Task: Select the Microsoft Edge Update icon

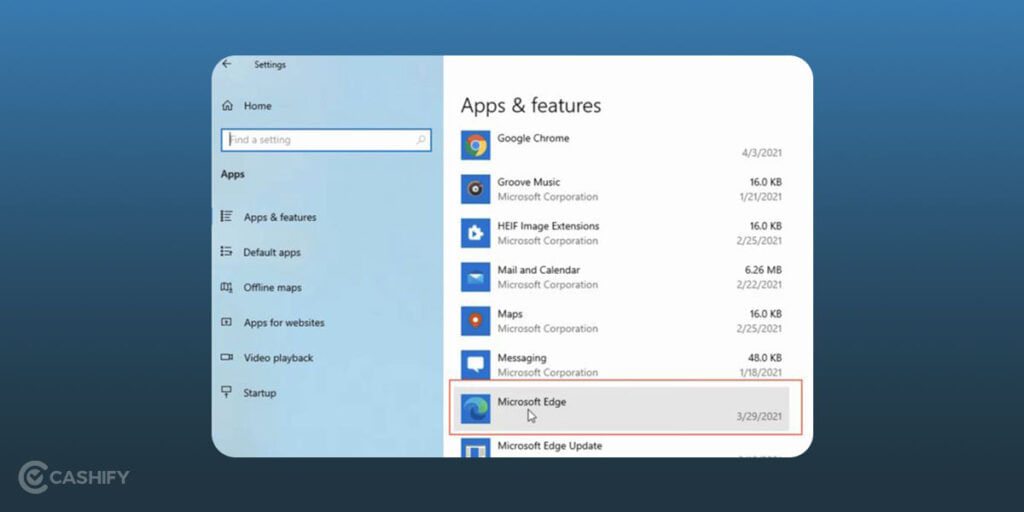Action: point(475,447)
